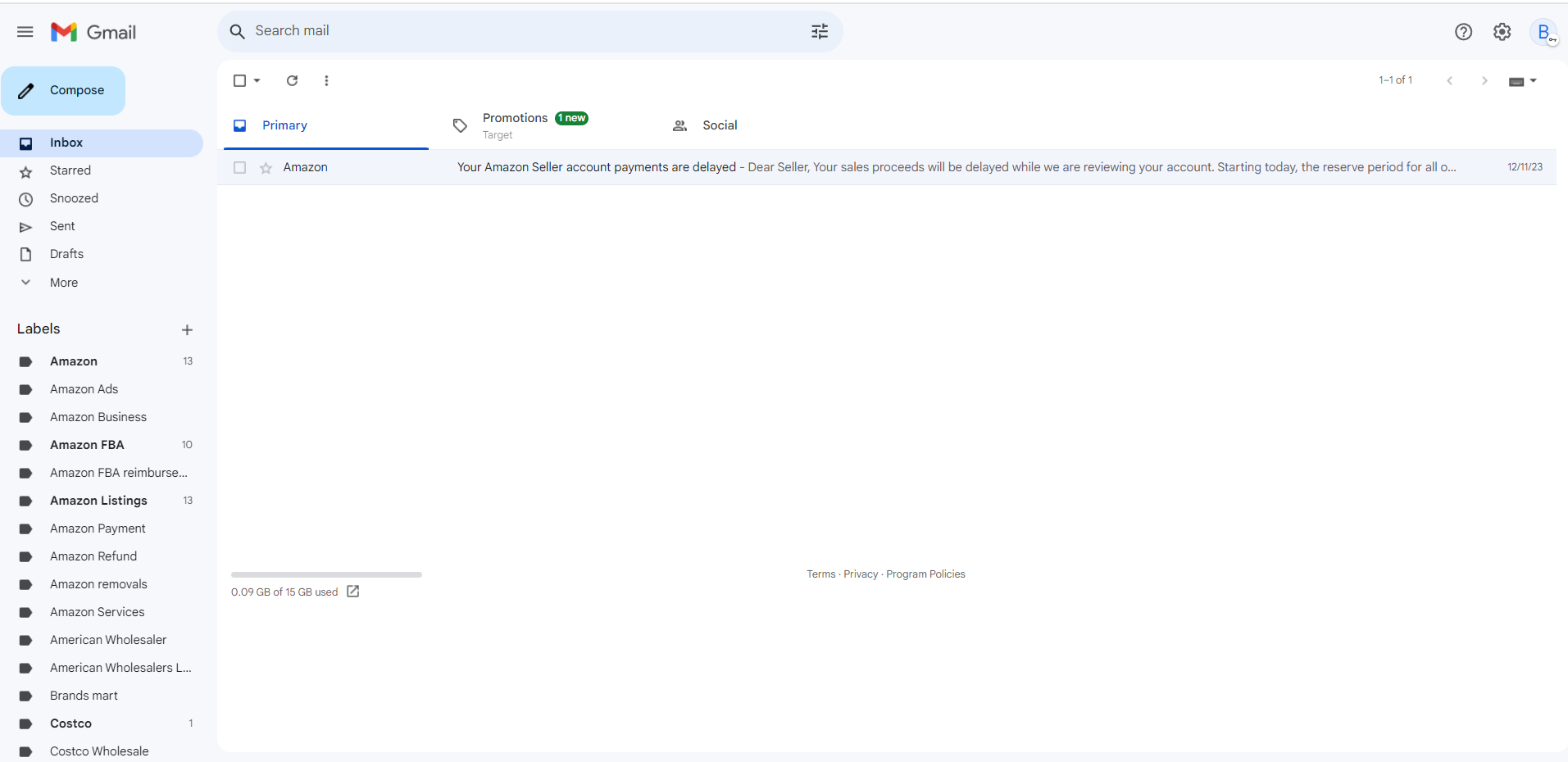Click the 12/11/23 date on Amazon email

tap(1525, 167)
